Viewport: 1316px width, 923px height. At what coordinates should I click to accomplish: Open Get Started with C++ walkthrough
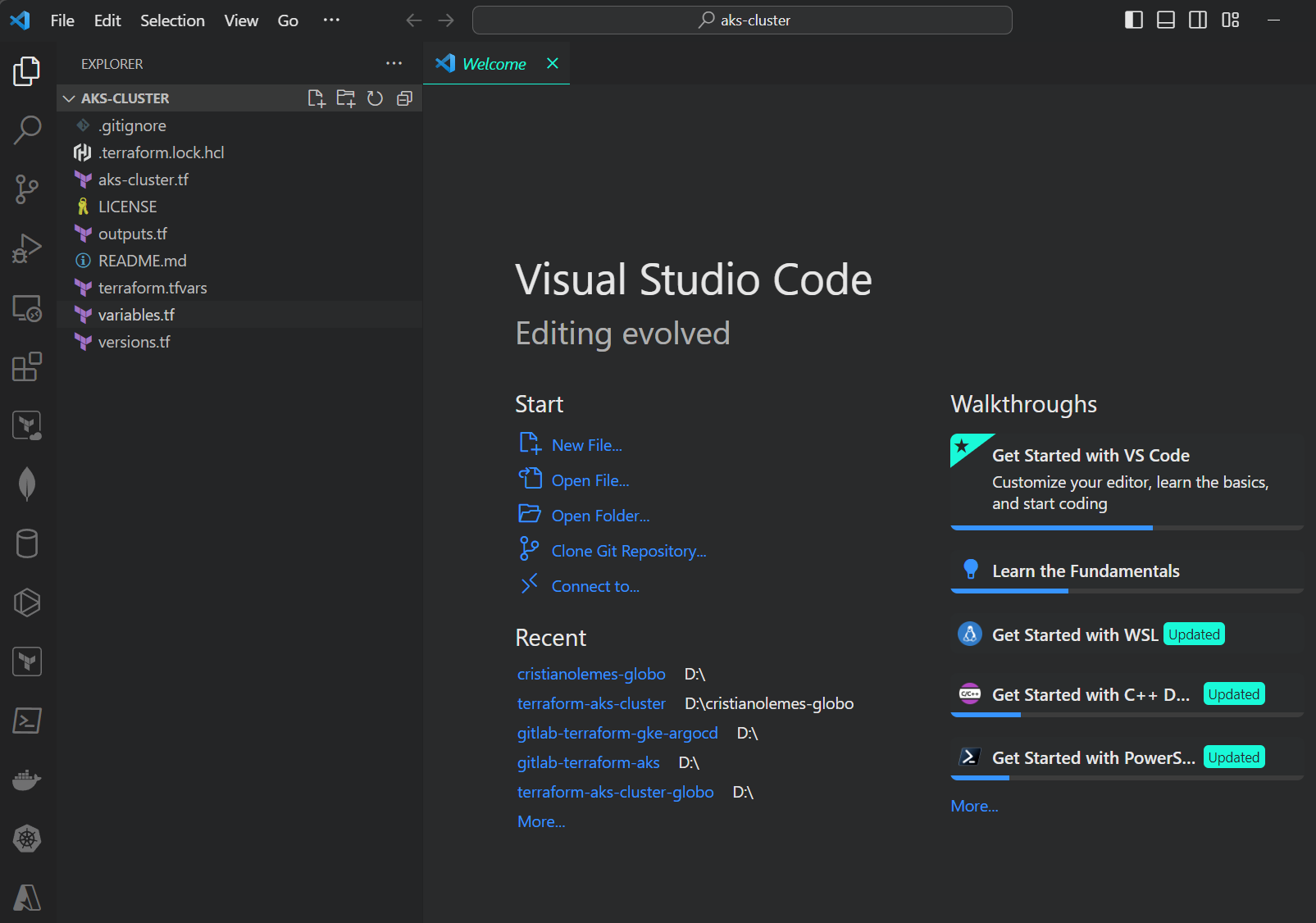click(x=1127, y=695)
